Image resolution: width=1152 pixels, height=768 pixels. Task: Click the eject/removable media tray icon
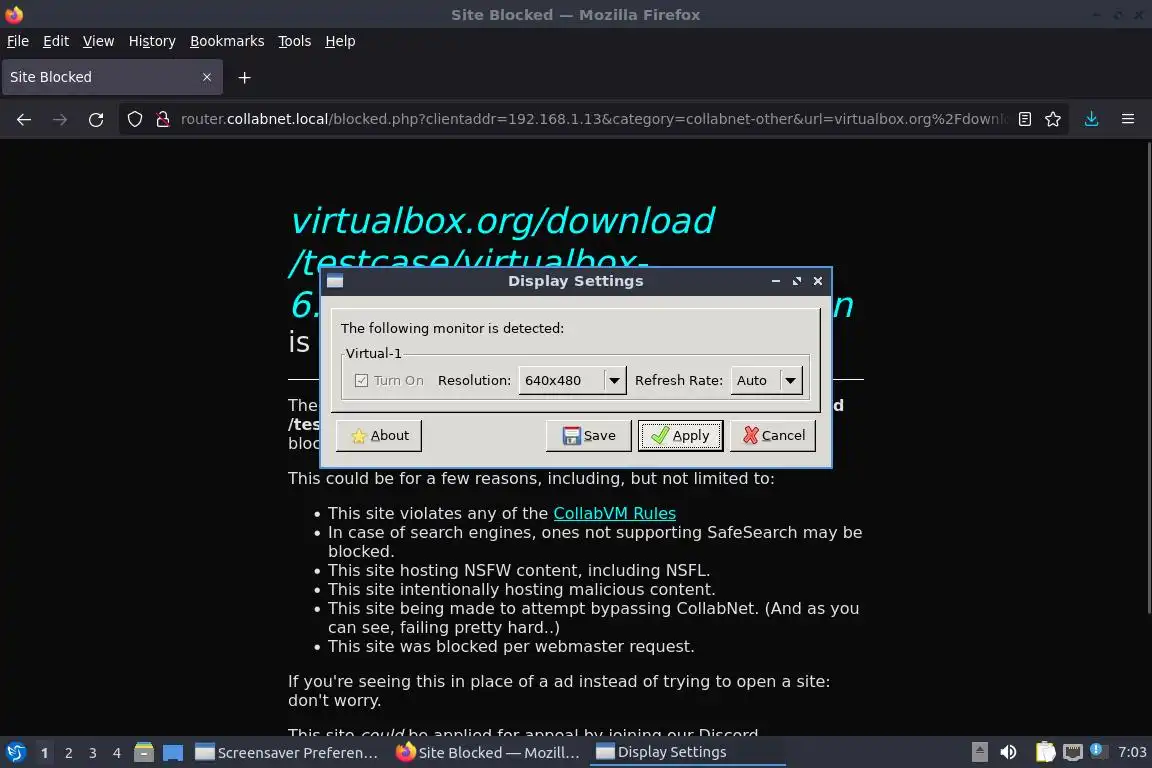click(x=979, y=752)
